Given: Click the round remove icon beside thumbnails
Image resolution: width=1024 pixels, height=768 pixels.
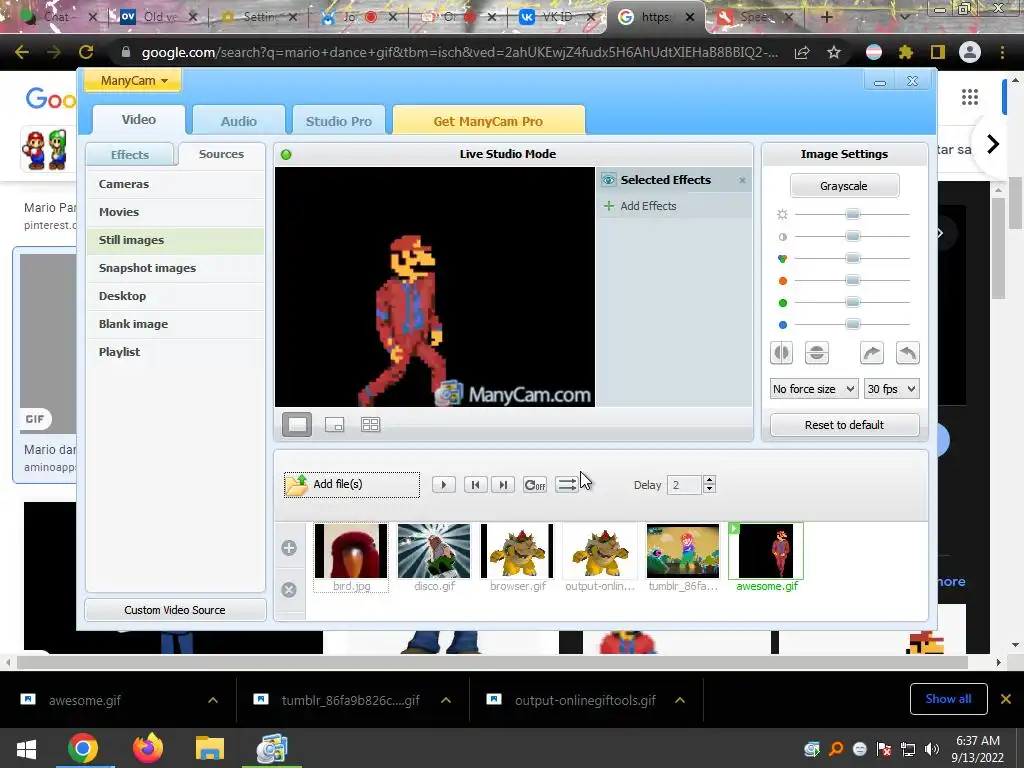Looking at the screenshot, I should click(x=289, y=590).
